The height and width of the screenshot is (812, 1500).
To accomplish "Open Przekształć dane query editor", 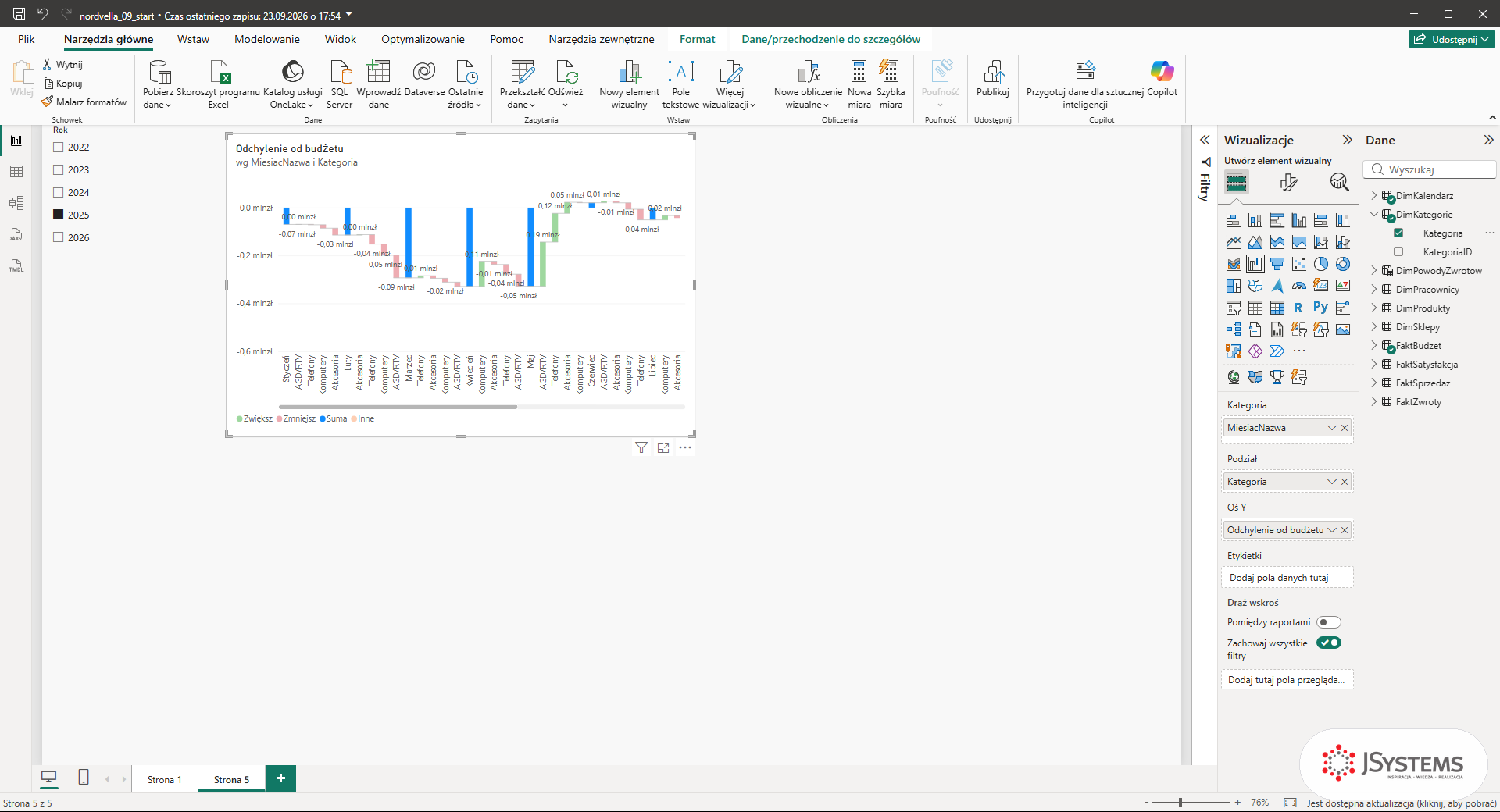I will (x=522, y=84).
